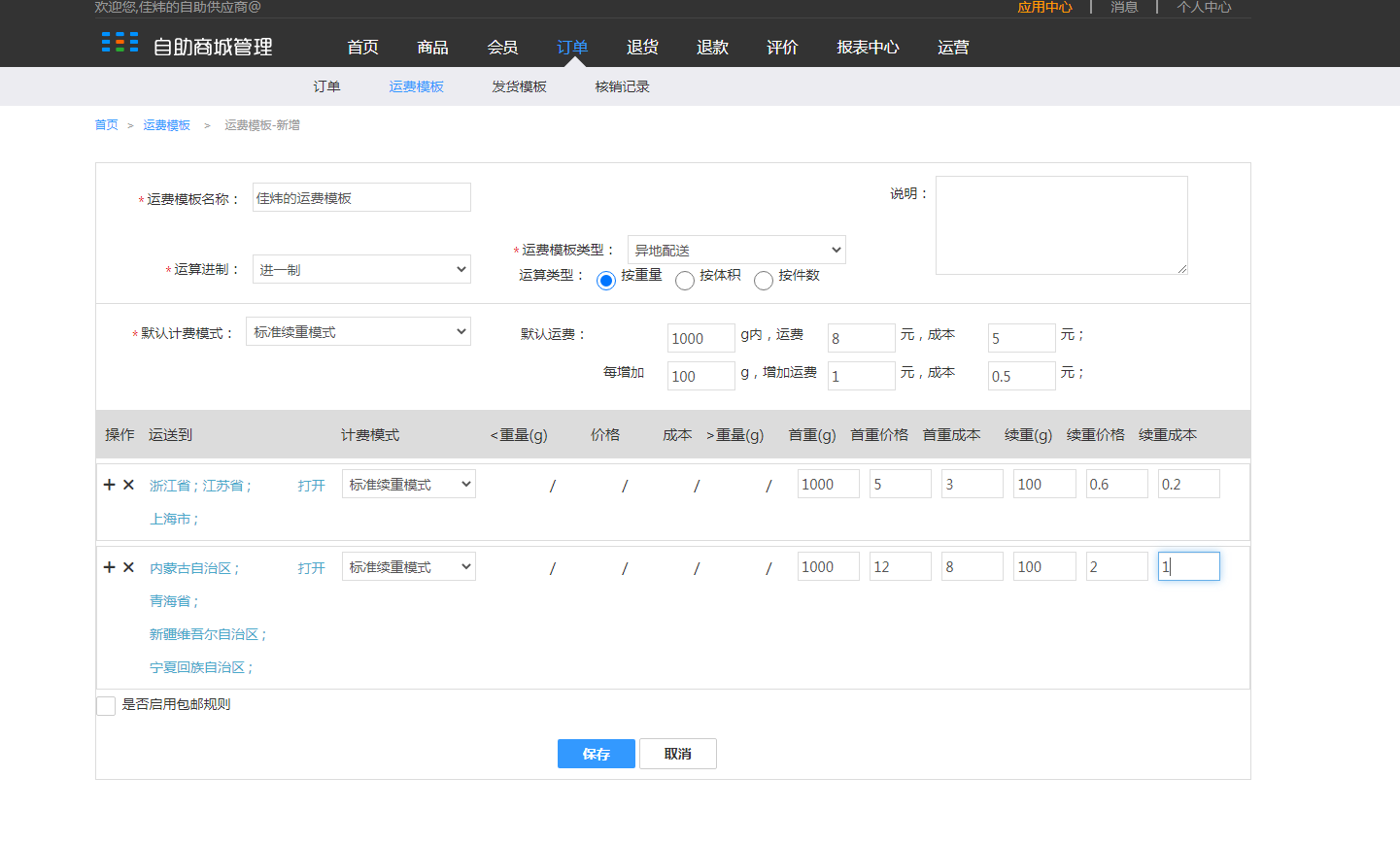Open 运营 main menu
The height and width of the screenshot is (845, 1400).
(953, 47)
